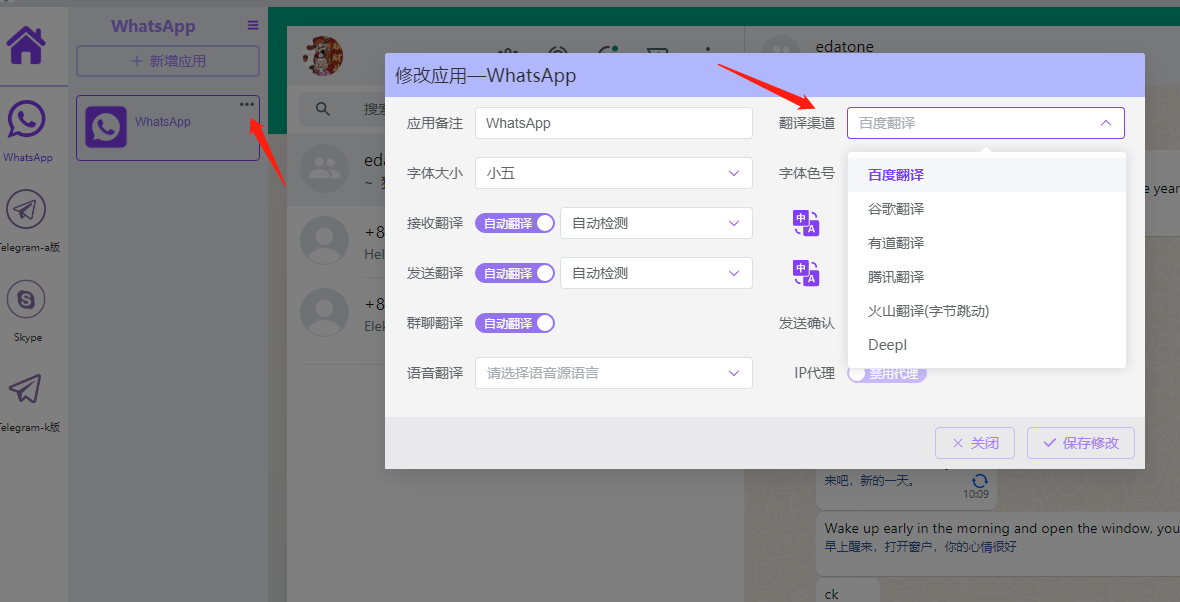Screen dimensions: 1180x602
Task: Click the hamburger menu beside WhatsApp title
Action: coord(253,26)
